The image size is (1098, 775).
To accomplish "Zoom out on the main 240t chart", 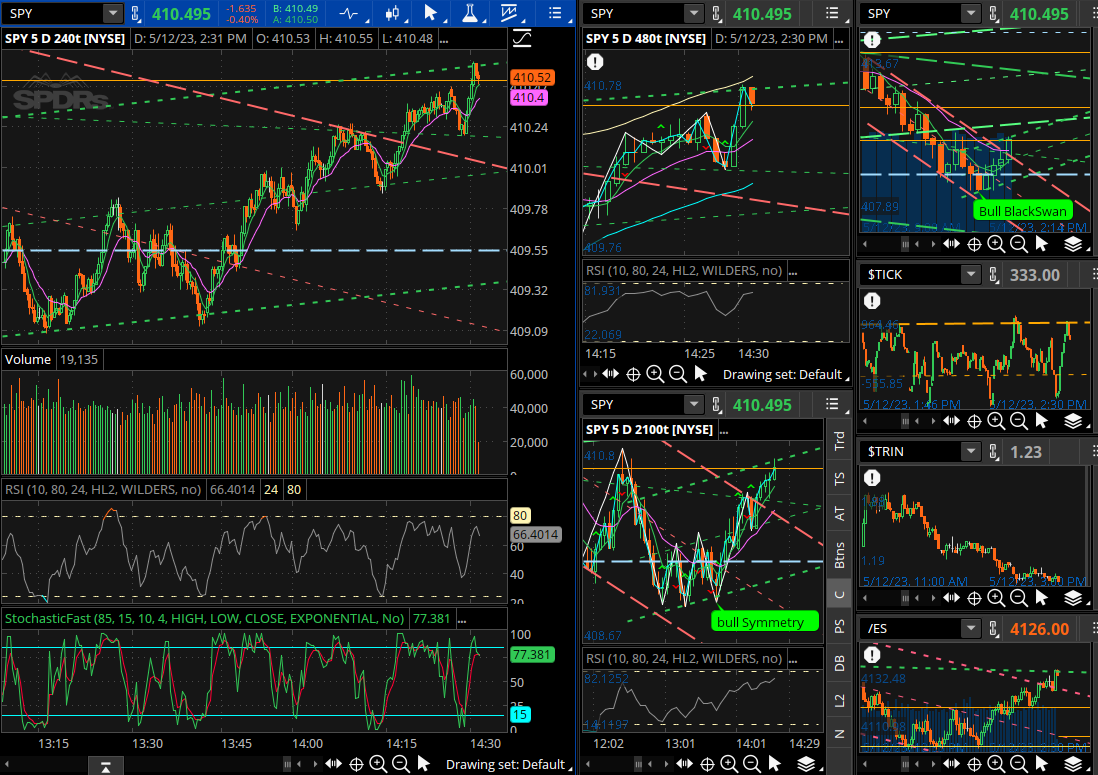I will tap(400, 764).
